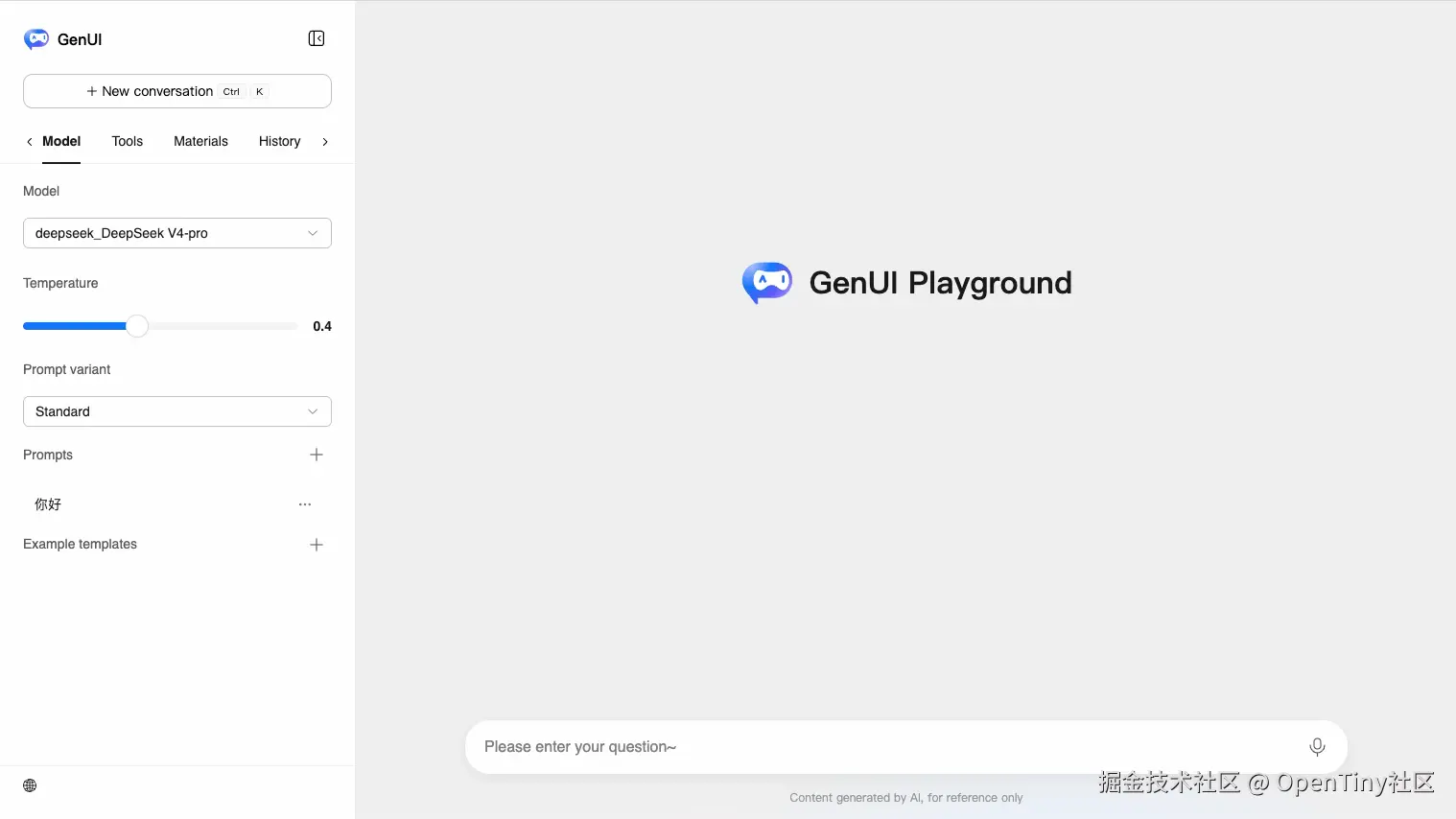The height and width of the screenshot is (819, 1456).
Task: Activate voice input microphone icon
Action: 1317,747
